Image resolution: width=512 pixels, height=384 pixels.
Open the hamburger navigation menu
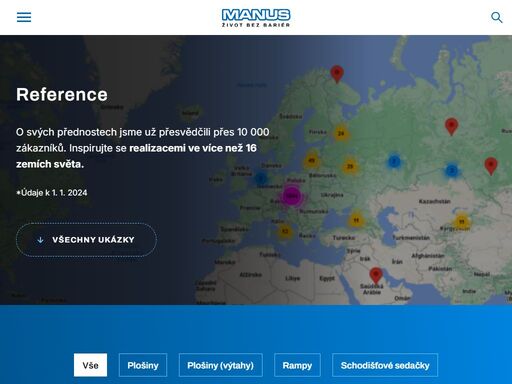pyautogui.click(x=24, y=17)
